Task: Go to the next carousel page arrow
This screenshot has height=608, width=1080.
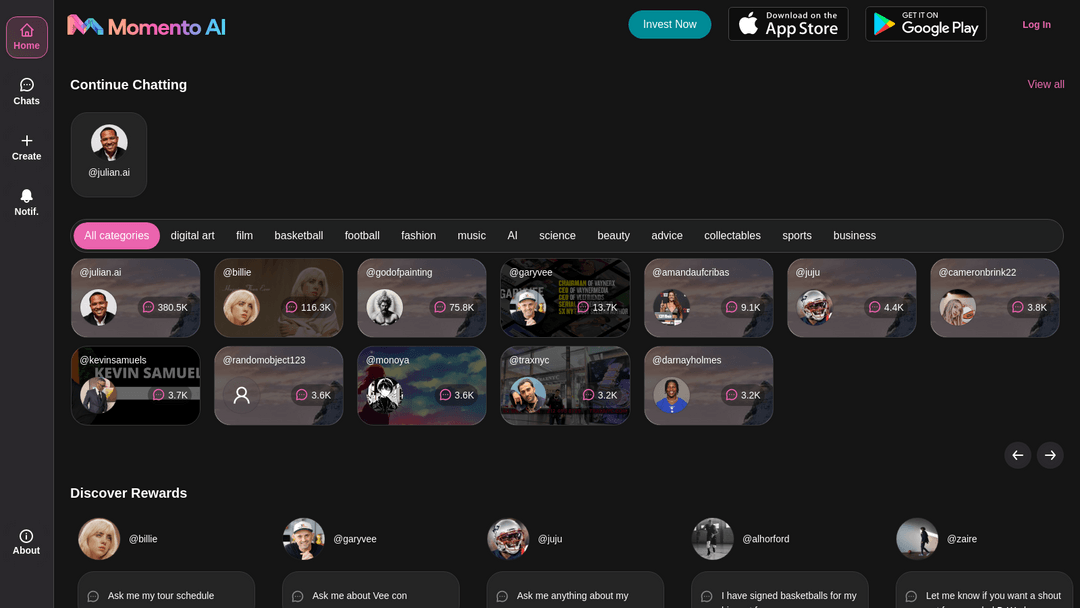Action: coord(1050,455)
